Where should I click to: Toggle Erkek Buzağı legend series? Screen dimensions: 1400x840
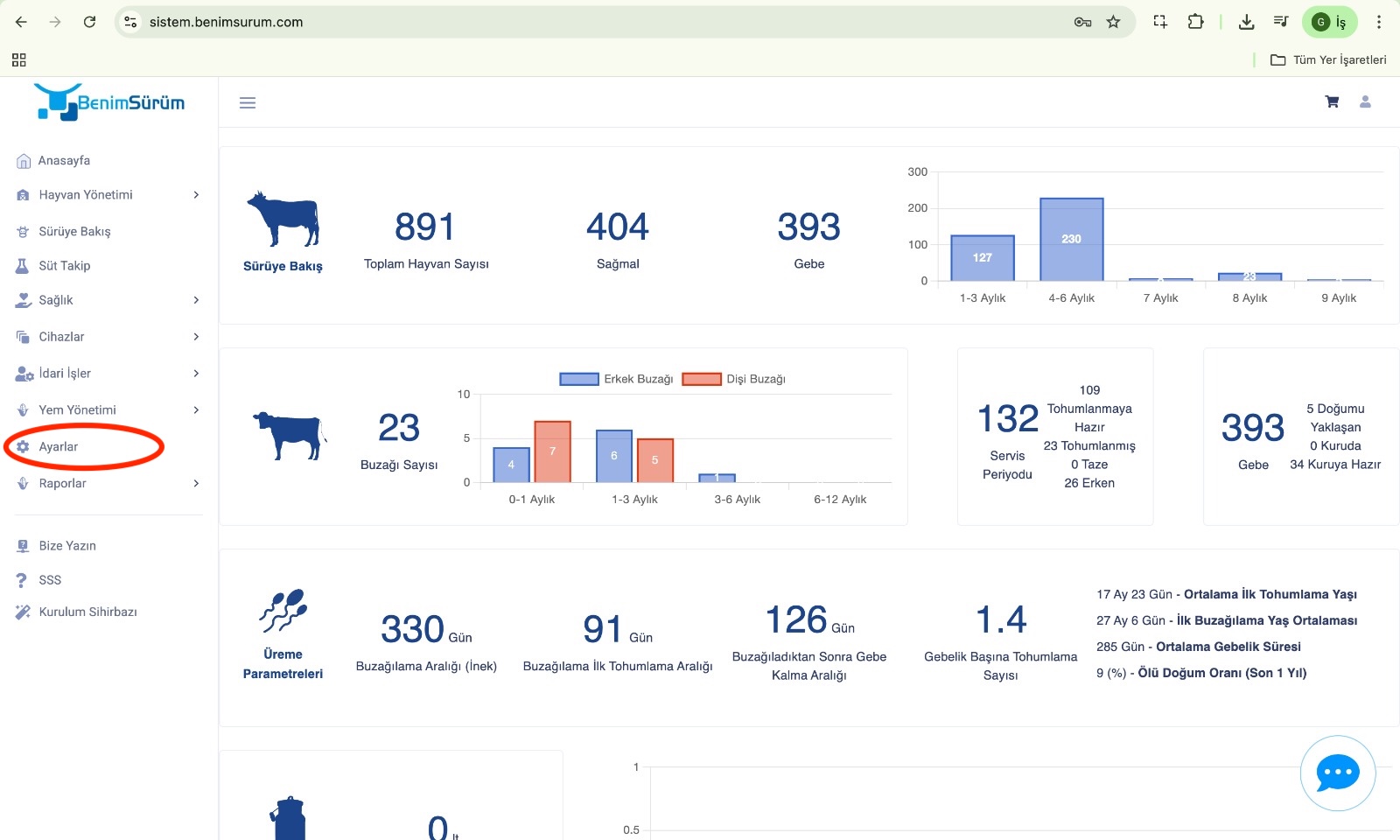(616, 379)
